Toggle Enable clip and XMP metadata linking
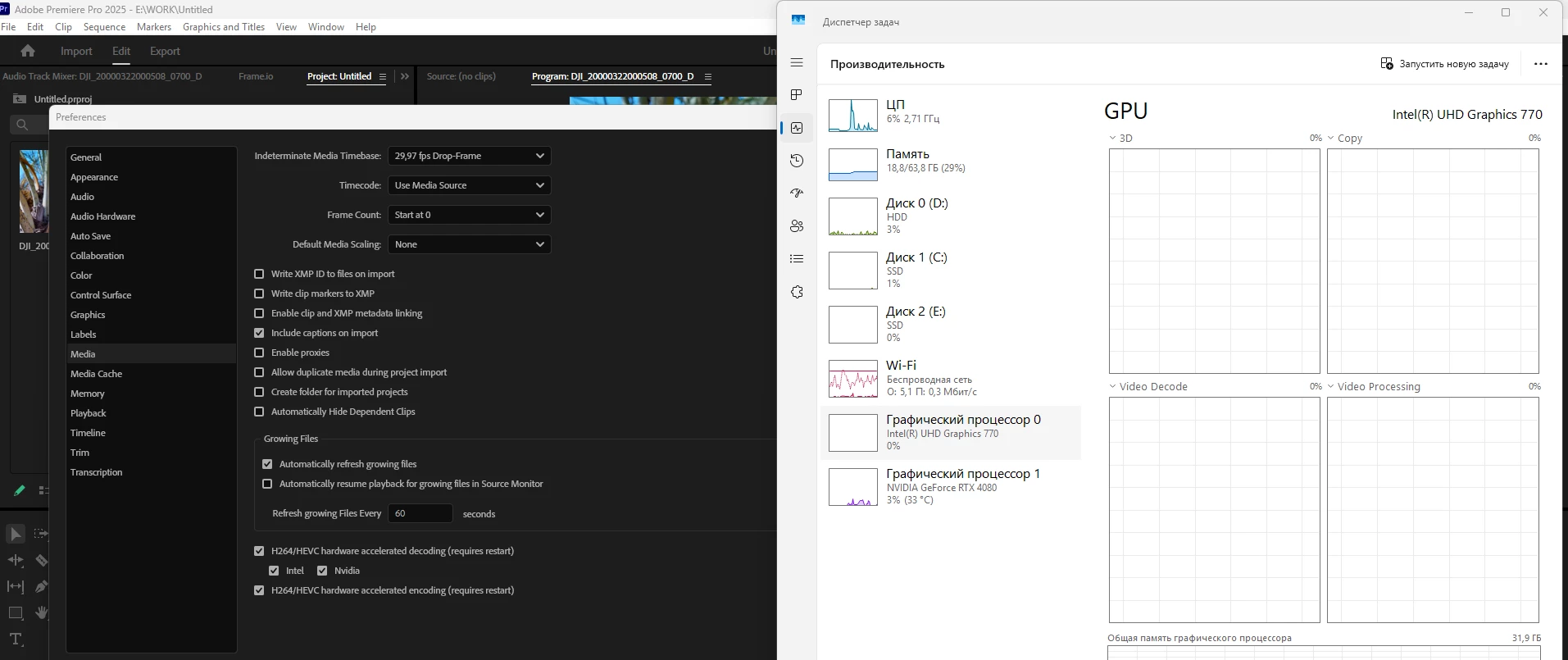This screenshot has height=660, width=1568. click(x=259, y=313)
